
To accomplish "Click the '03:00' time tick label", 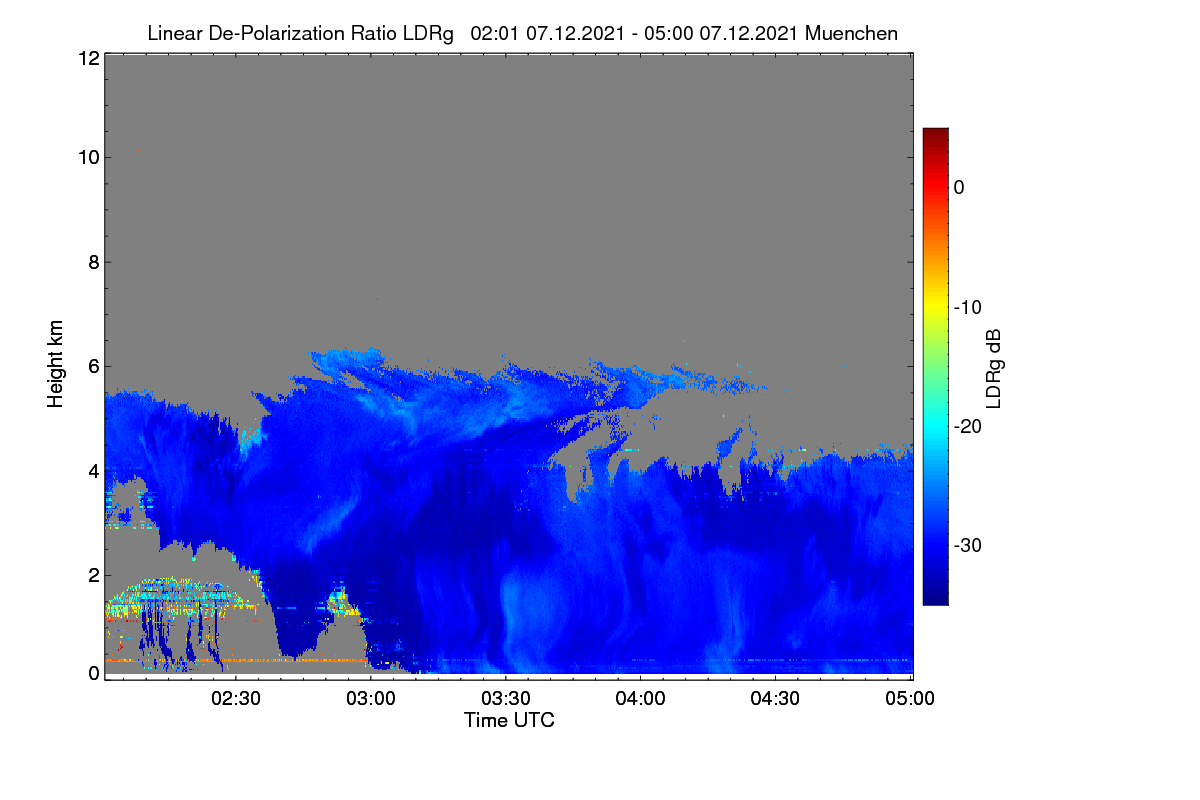I will point(371,698).
